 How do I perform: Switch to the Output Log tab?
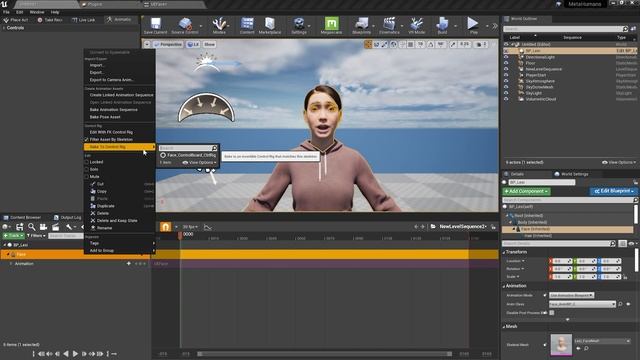coord(68,218)
